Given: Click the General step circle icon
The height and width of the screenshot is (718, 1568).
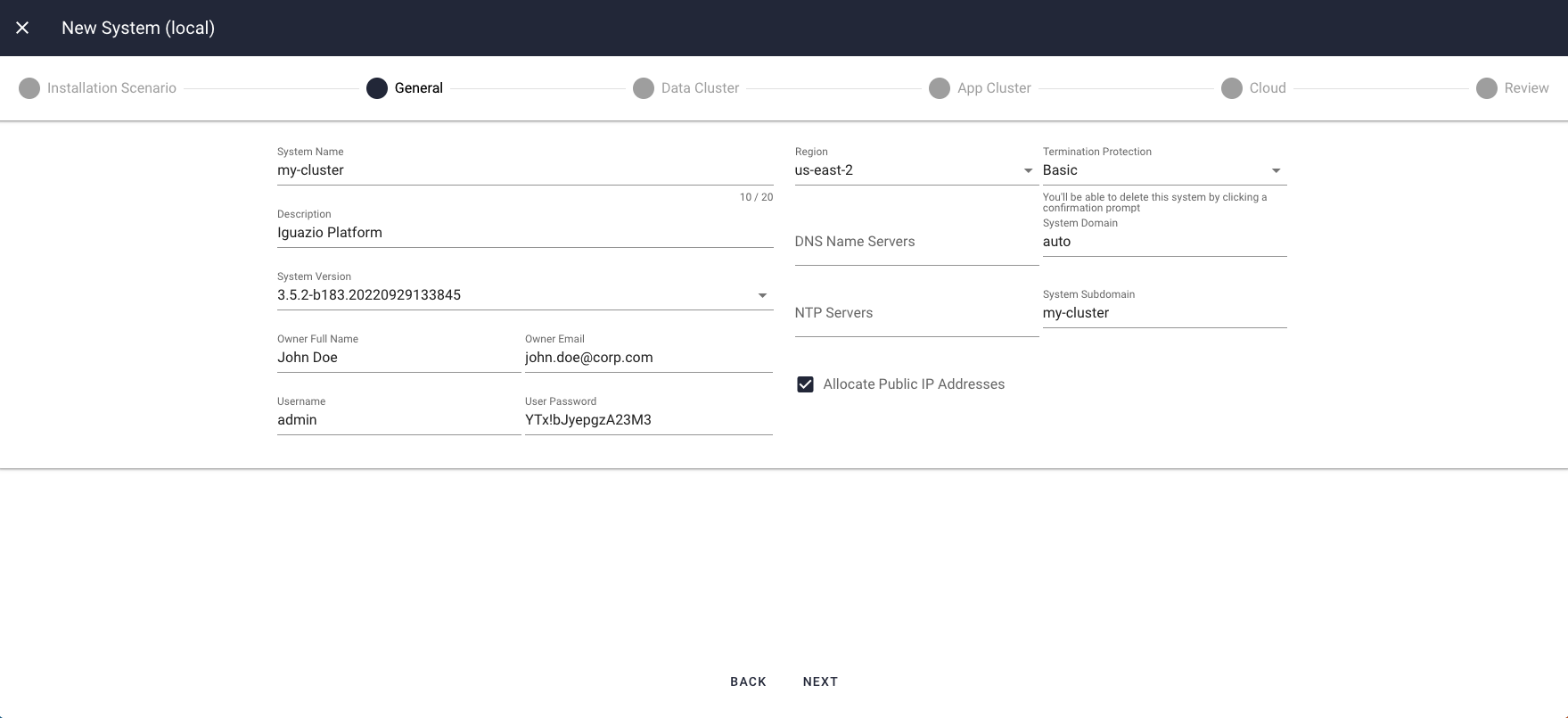Looking at the screenshot, I should [x=377, y=88].
